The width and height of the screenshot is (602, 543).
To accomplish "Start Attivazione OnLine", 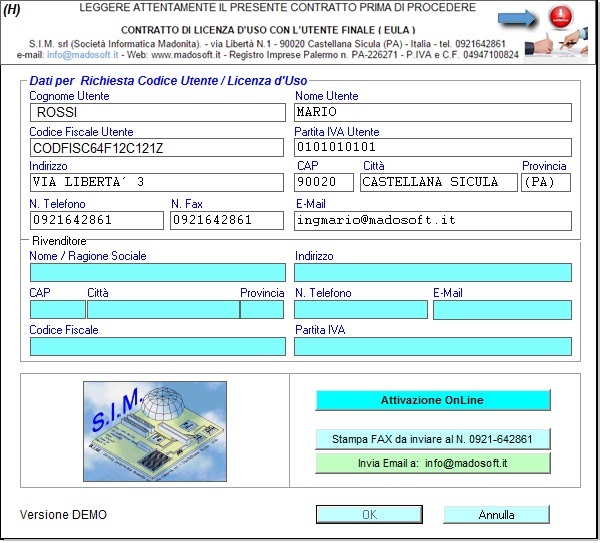I will point(433,400).
